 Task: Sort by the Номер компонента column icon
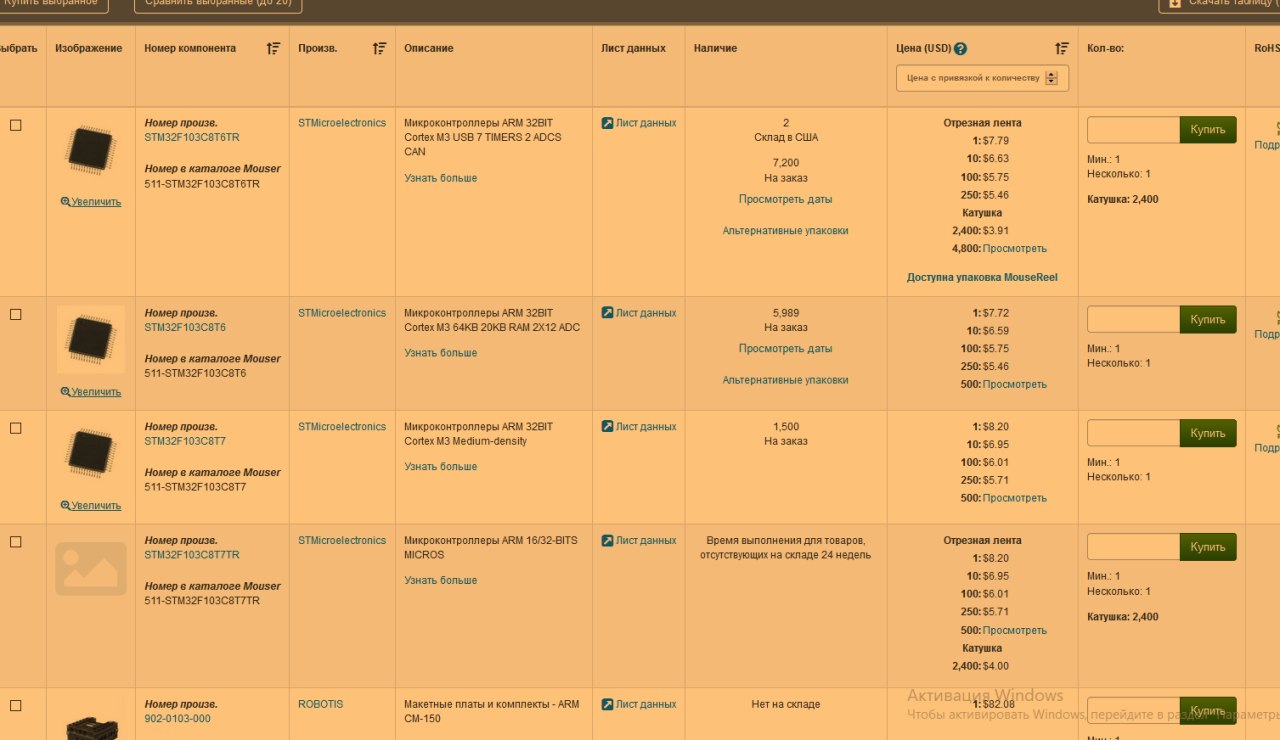(273, 48)
